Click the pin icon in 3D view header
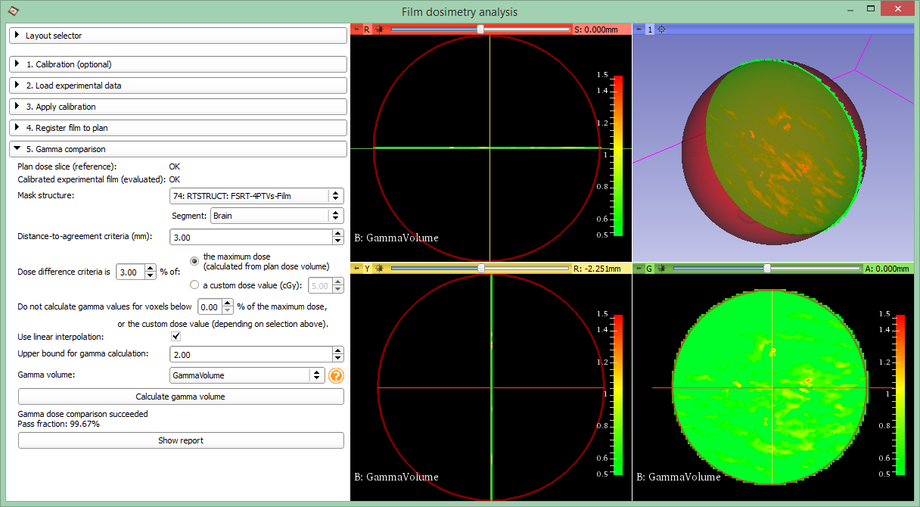 pyautogui.click(x=639, y=30)
